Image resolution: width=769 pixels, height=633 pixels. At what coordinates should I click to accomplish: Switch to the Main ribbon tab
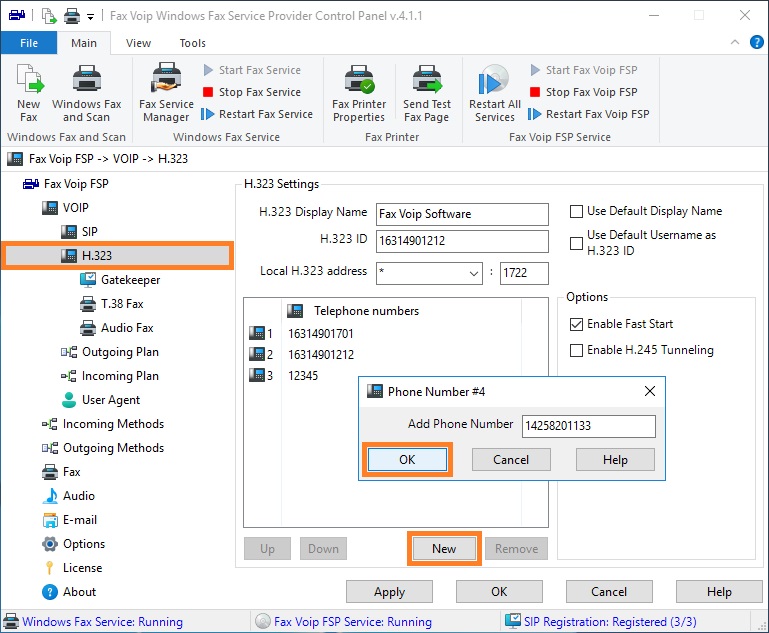(x=84, y=43)
